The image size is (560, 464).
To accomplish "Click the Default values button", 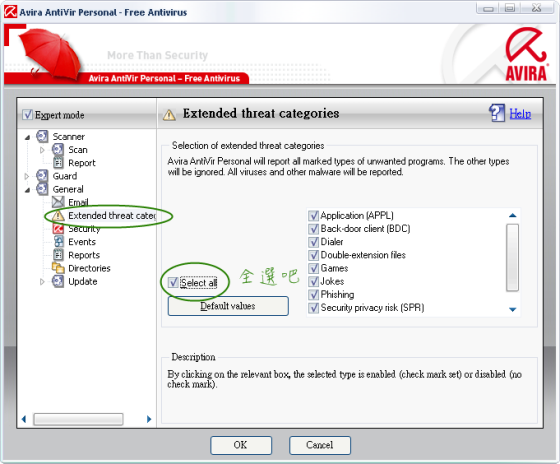I will click(x=228, y=306).
